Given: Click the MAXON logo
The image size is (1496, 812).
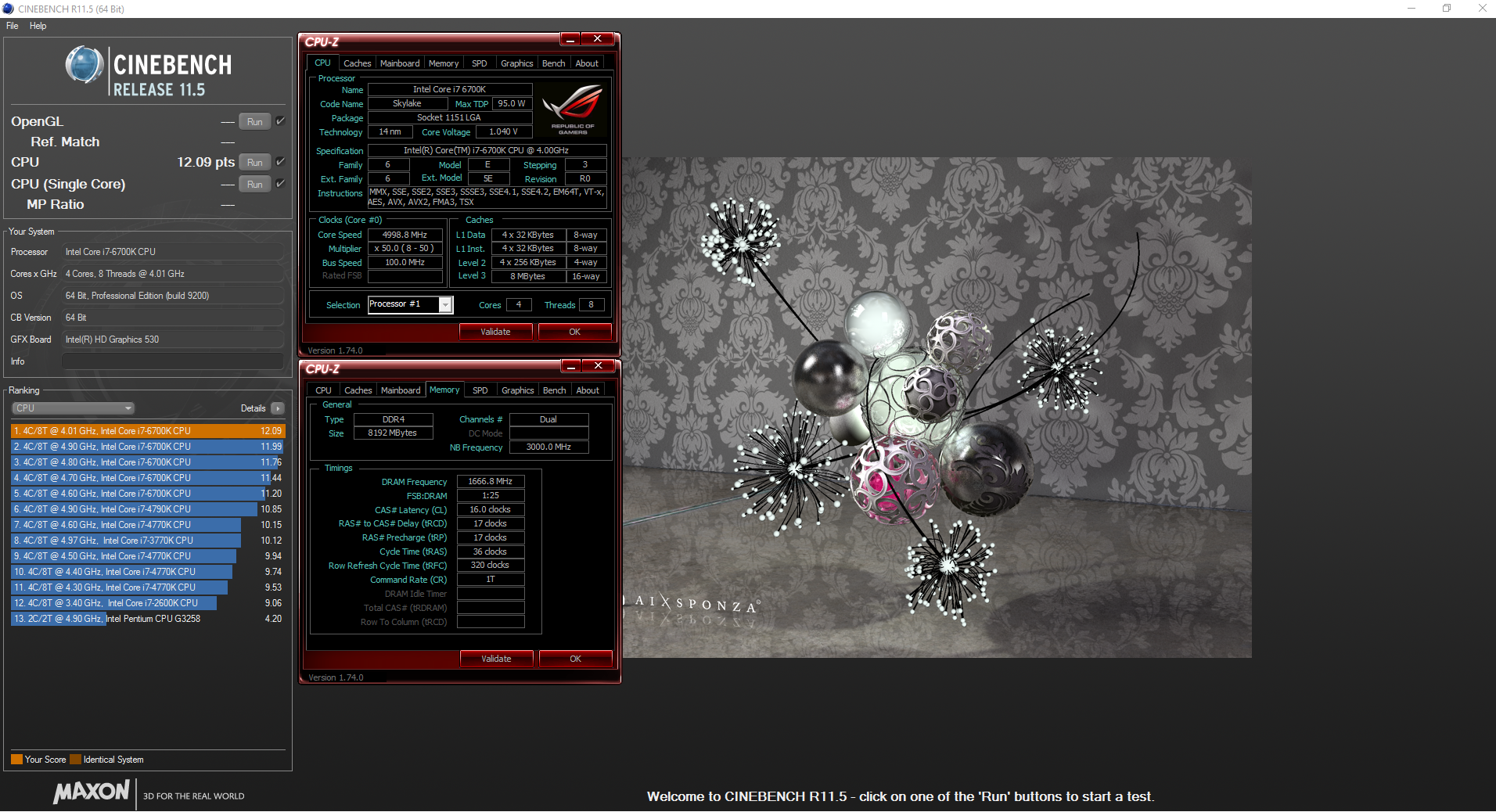Looking at the screenshot, I should tap(92, 792).
